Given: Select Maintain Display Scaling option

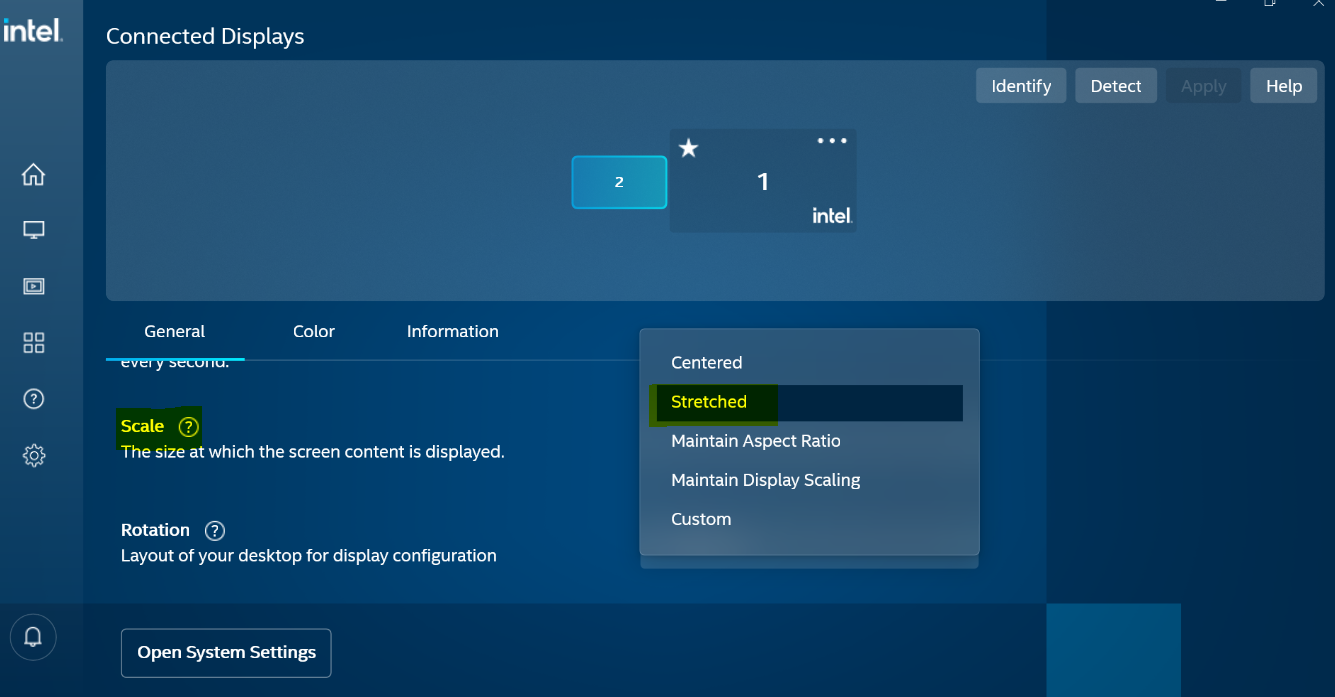Looking at the screenshot, I should [765, 480].
